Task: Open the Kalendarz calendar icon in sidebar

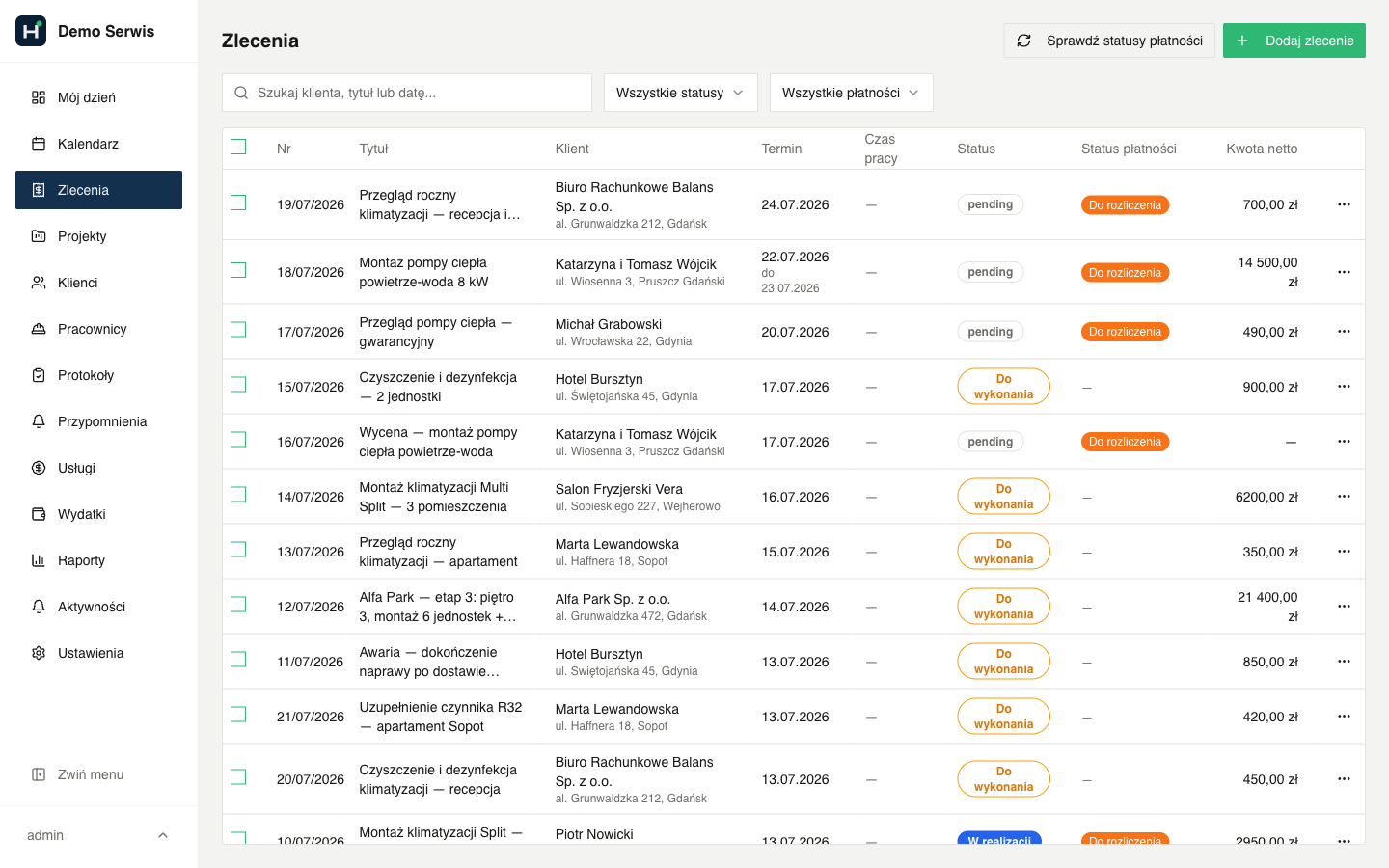Action: click(x=39, y=144)
